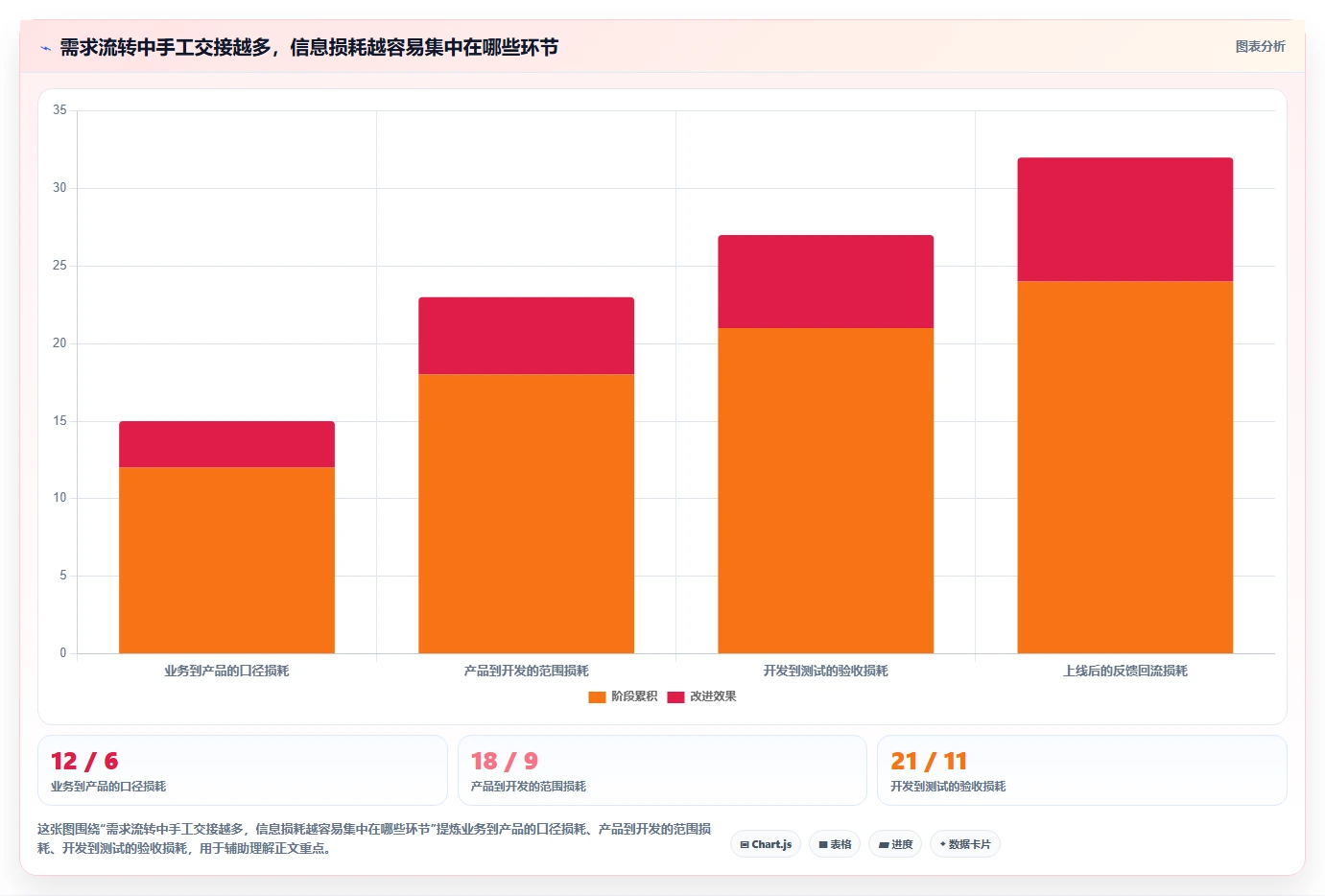Open the 21 / 11 stat card

1081,770
